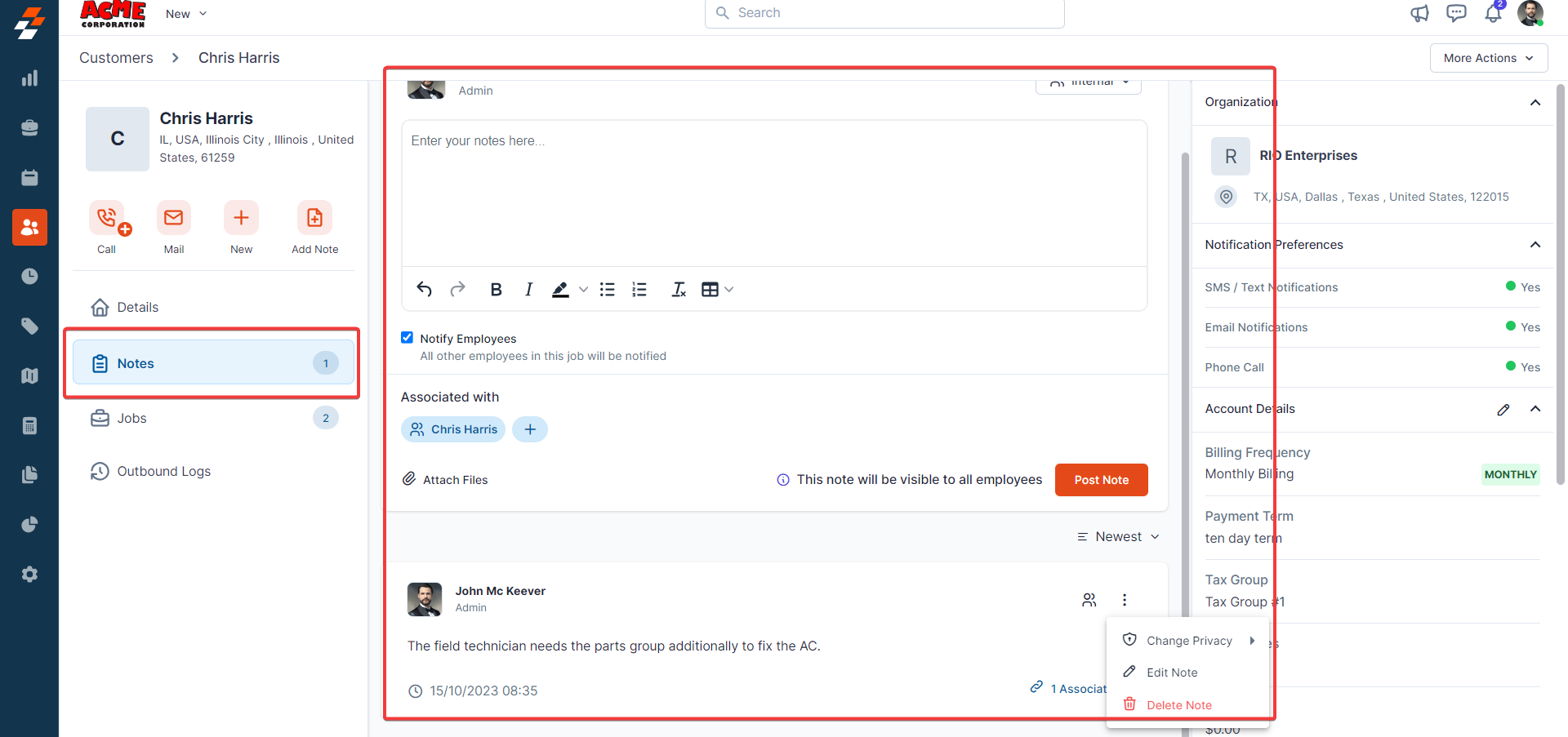Open the chat messages icon

click(1456, 13)
